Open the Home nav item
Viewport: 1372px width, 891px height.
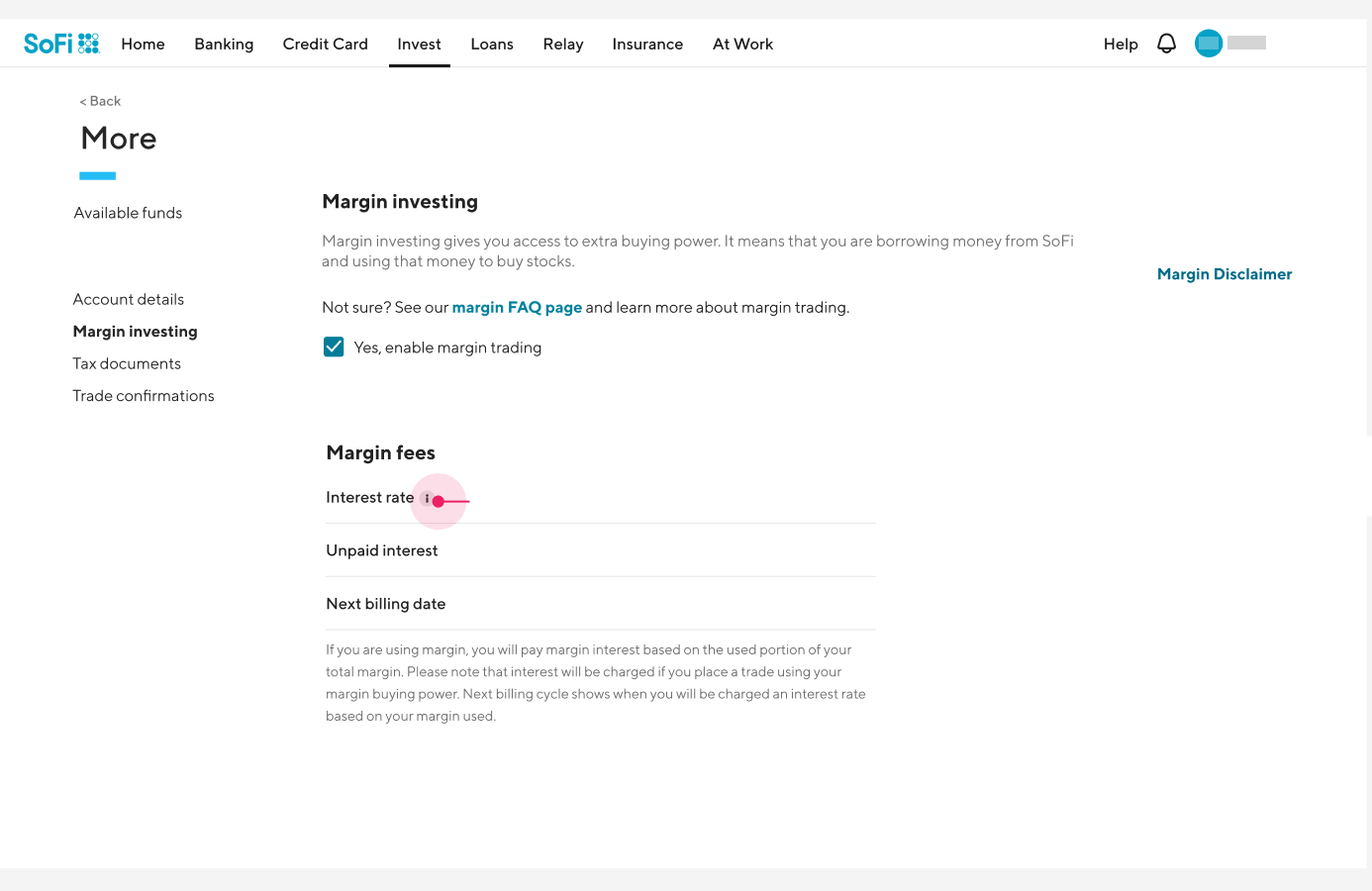pyautogui.click(x=143, y=44)
